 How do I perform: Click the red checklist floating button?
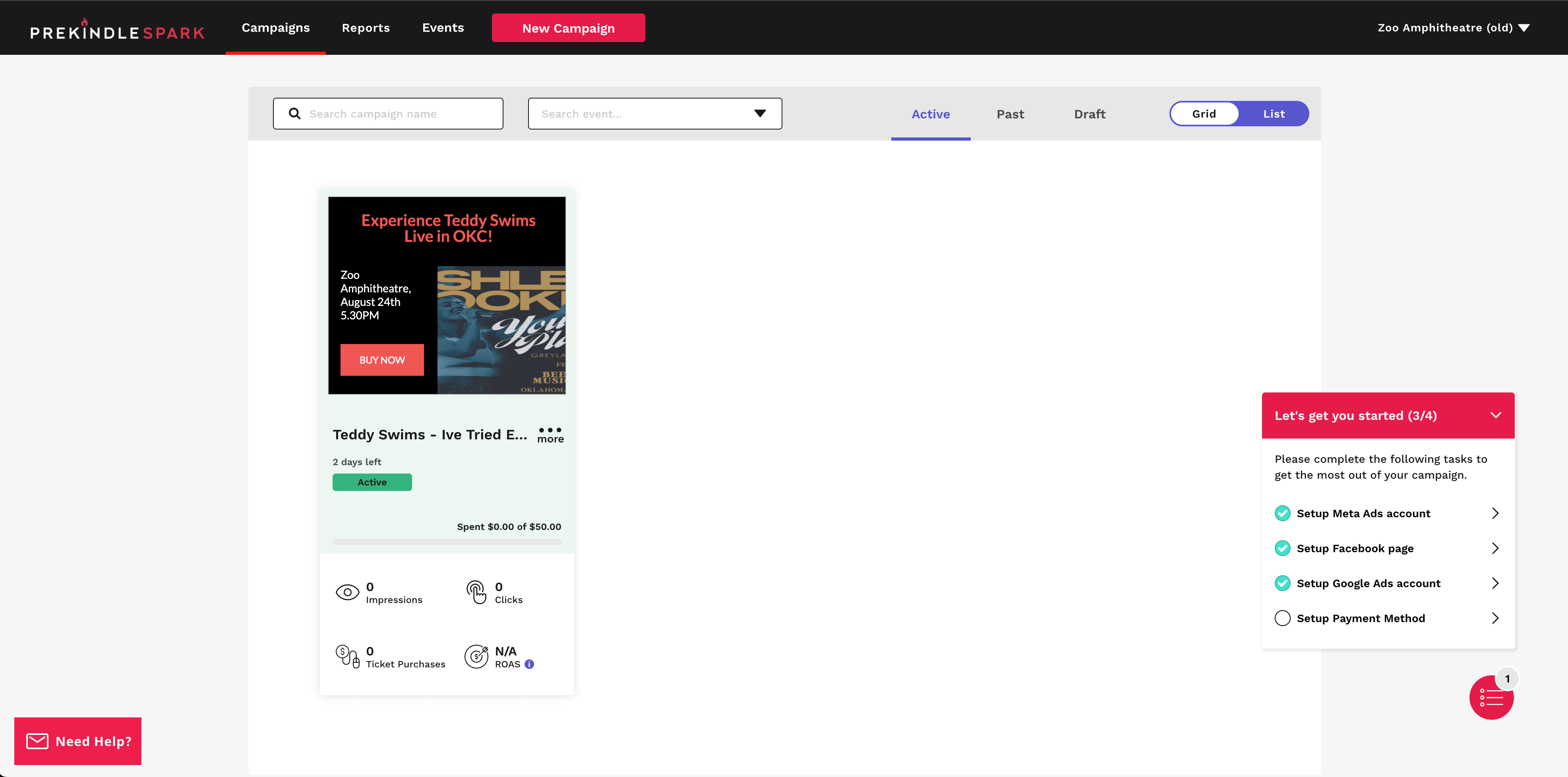pos(1491,697)
